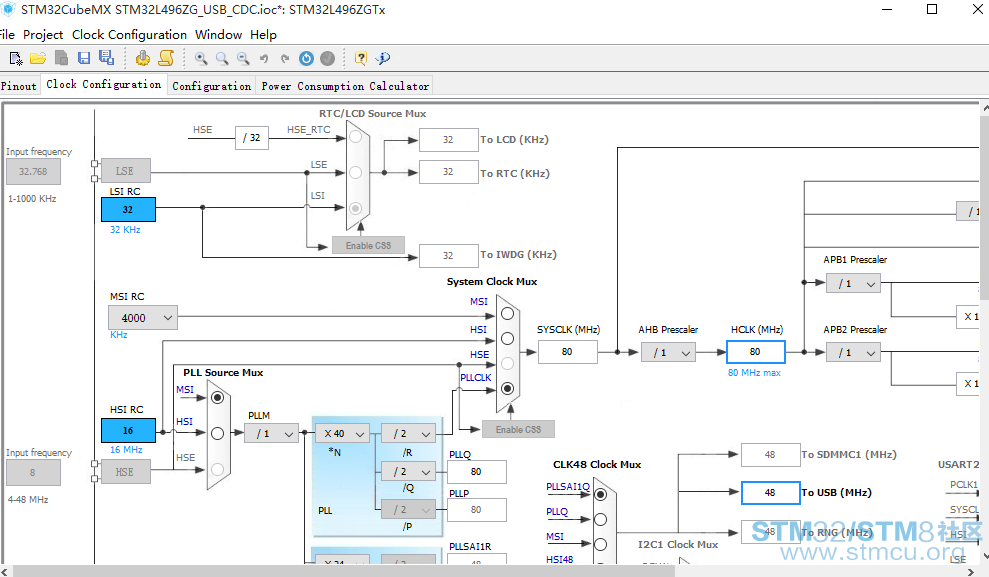This screenshot has width=989, height=577.
Task: Select PLLQ in CLK48 Clock Mux
Action: click(x=600, y=519)
